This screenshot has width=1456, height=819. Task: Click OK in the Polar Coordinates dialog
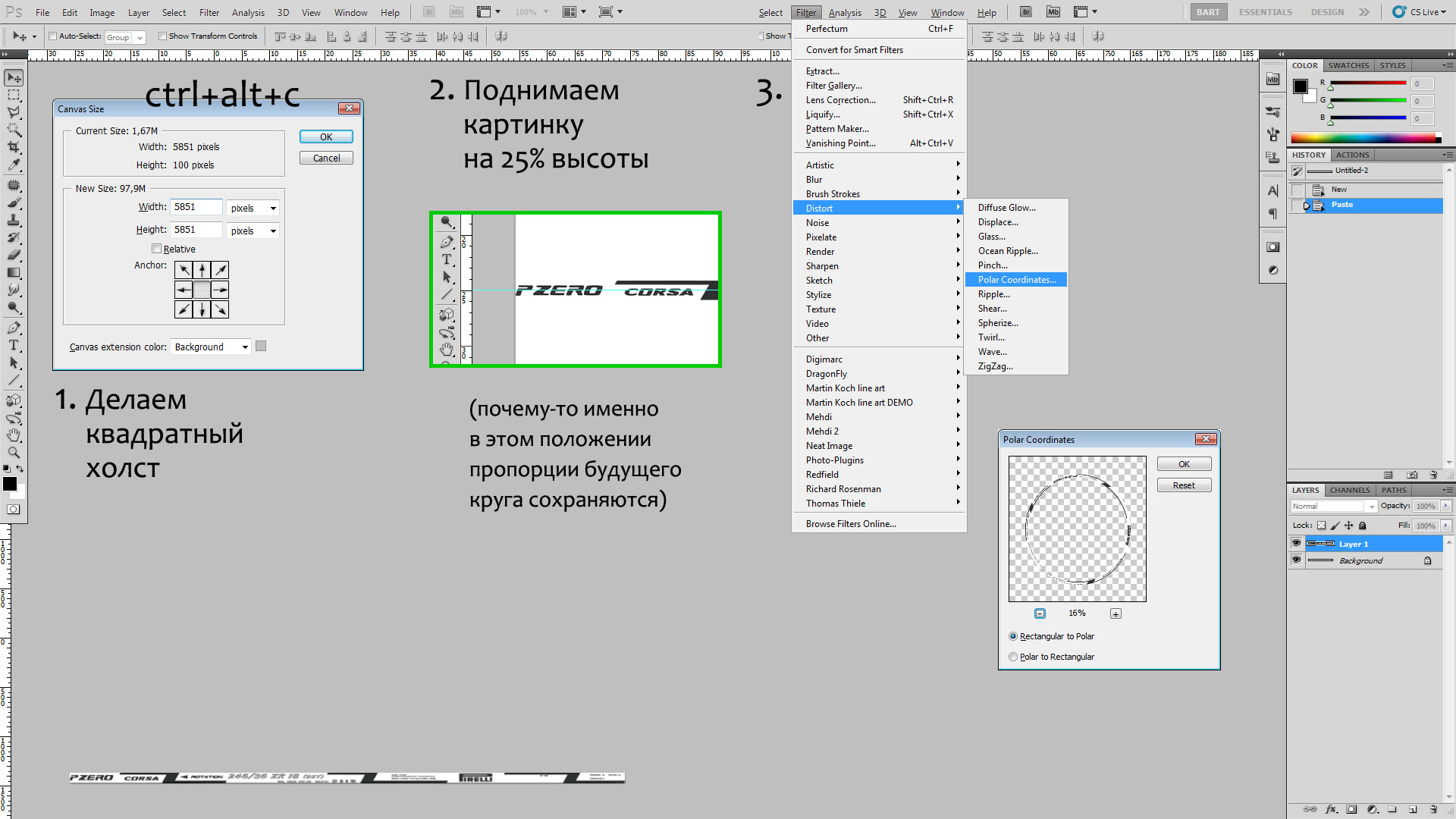pyautogui.click(x=1184, y=464)
